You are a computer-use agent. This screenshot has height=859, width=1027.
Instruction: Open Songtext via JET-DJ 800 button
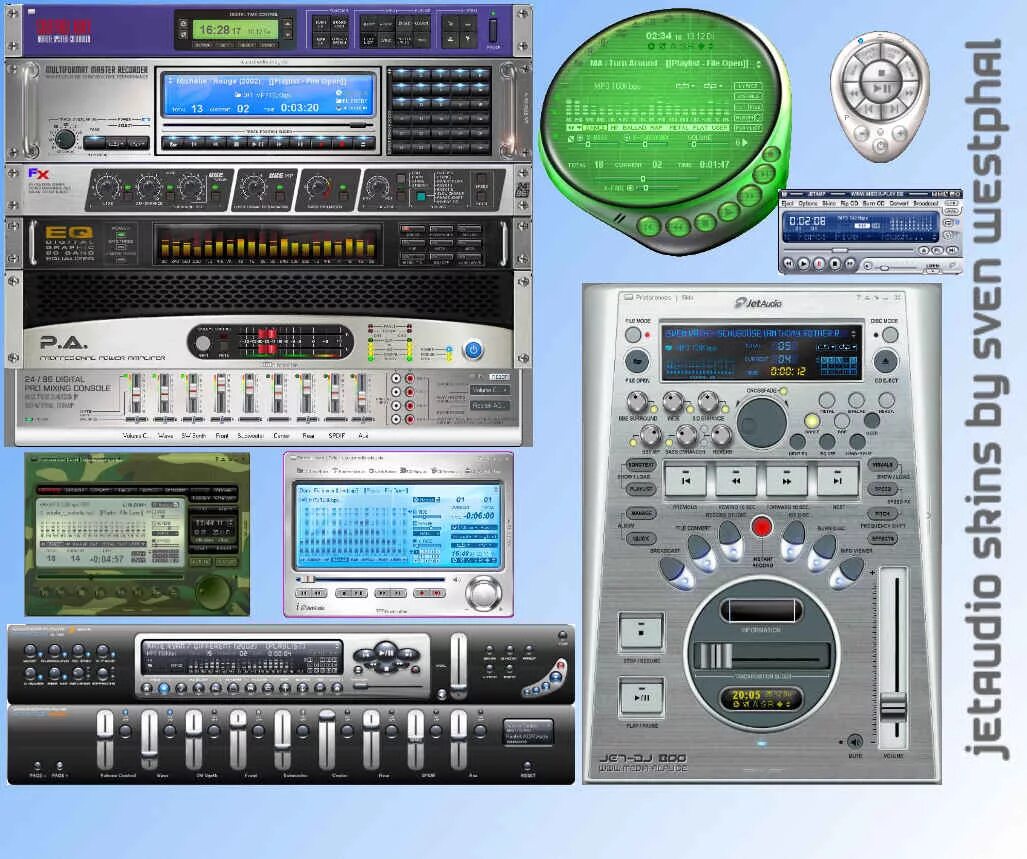coord(641,465)
